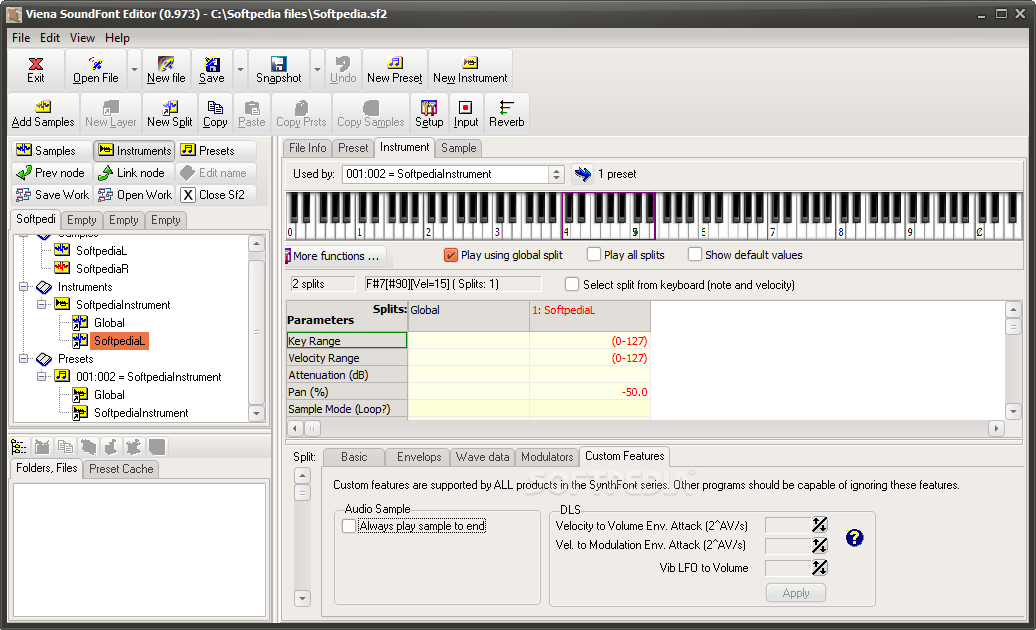Click the blue arrow next to 1 preset

(x=582, y=174)
